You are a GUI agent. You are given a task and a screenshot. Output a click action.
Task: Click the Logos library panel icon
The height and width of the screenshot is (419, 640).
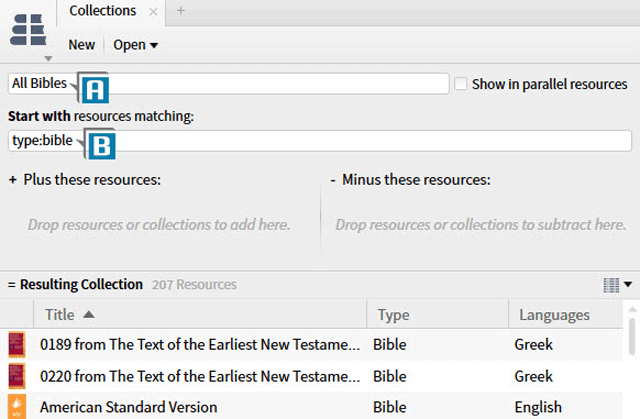(x=28, y=29)
